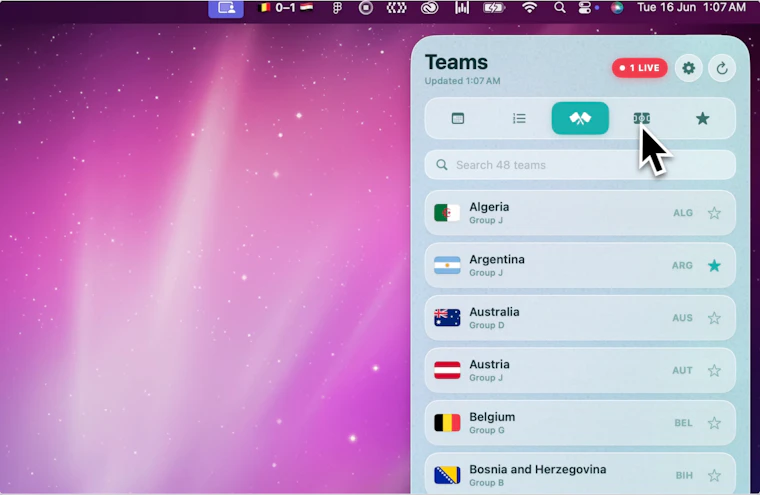This screenshot has width=760, height=495.
Task: Focus the Search 48 teams field
Action: click(580, 165)
